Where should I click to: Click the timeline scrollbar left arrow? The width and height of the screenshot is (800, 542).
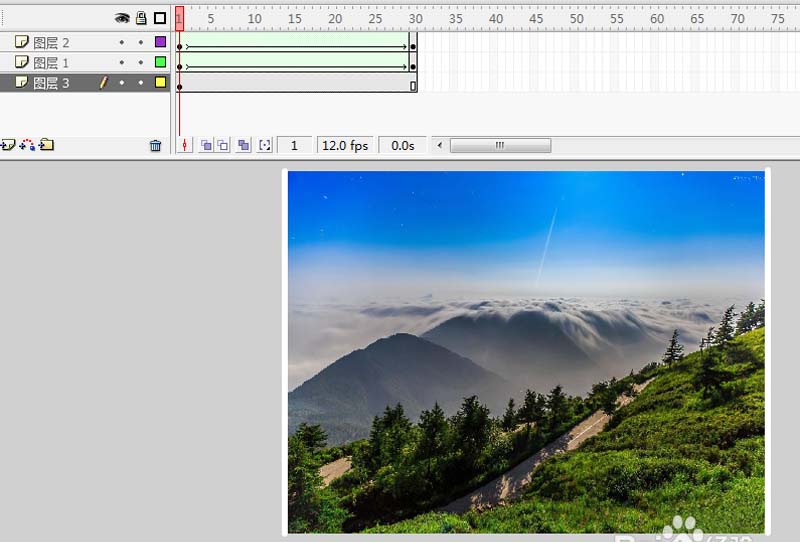point(439,145)
